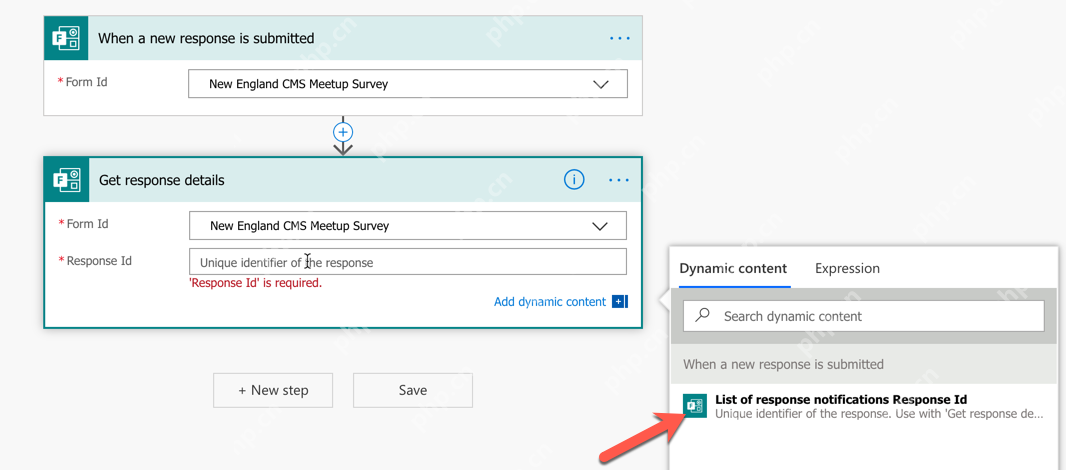Image resolution: width=1066 pixels, height=470 pixels.
Task: Switch to the Expression tab
Action: (x=847, y=269)
